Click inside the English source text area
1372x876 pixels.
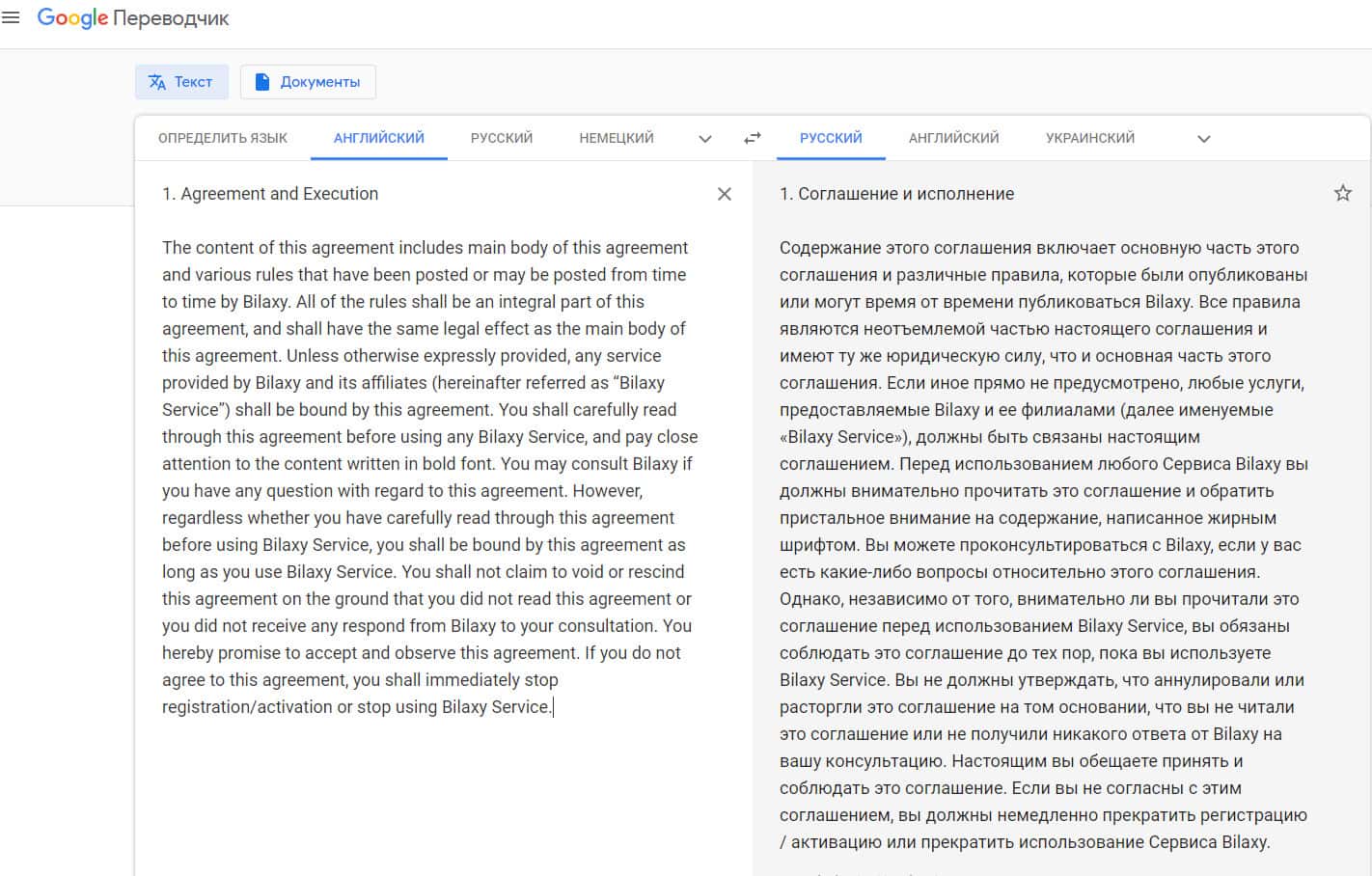point(427,463)
